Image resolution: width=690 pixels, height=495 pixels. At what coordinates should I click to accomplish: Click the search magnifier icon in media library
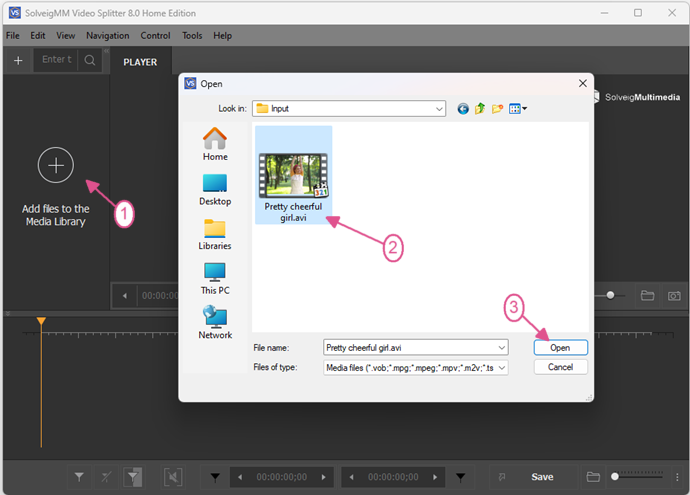90,60
